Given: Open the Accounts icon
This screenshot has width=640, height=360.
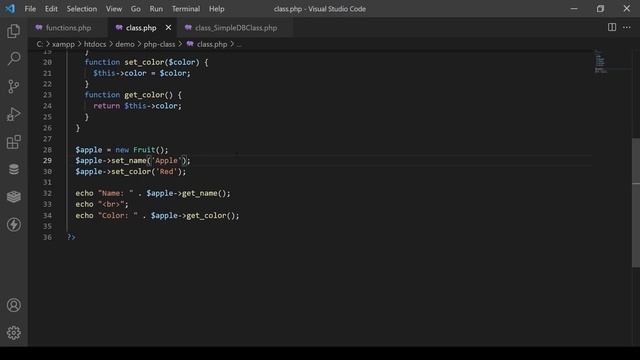Looking at the screenshot, I should pos(13,305).
